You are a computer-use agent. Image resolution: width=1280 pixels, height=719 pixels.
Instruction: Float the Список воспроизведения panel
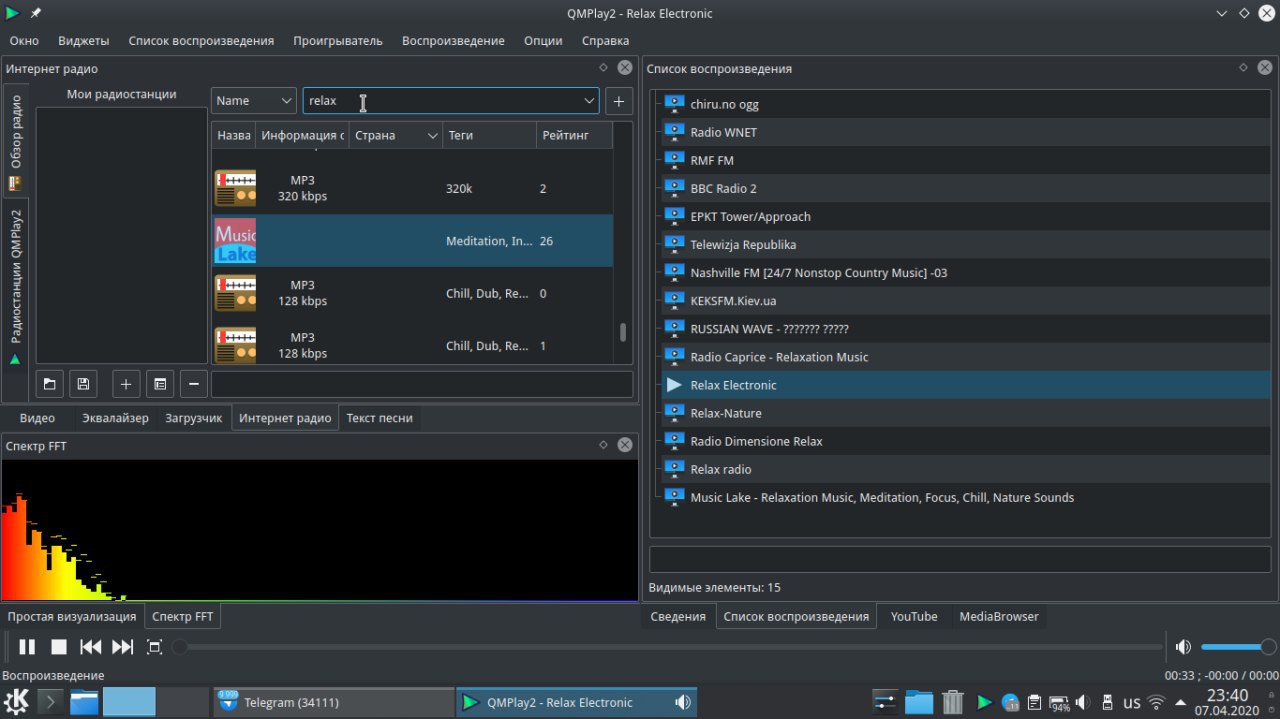click(1243, 68)
